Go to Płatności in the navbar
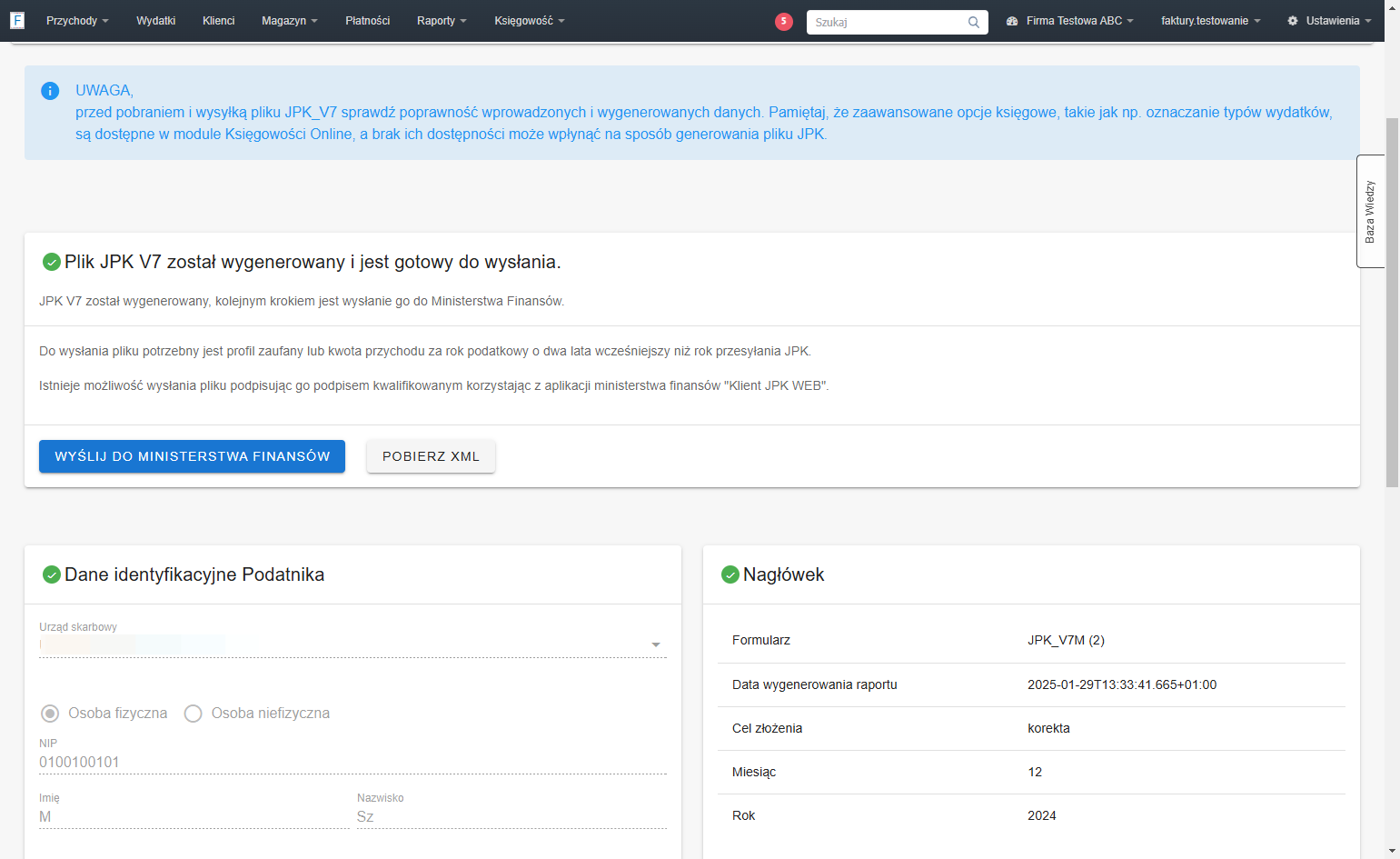The image size is (1400, 859). [x=368, y=21]
